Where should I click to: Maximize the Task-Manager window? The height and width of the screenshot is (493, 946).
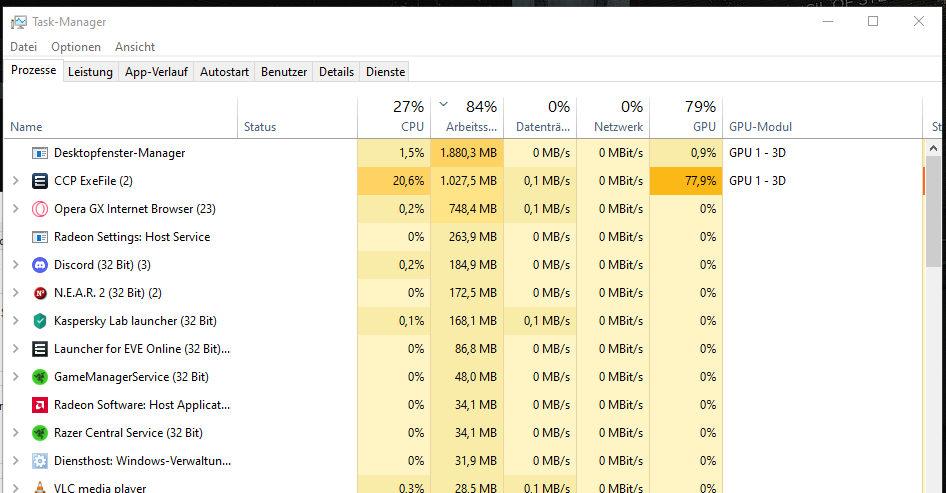pyautogui.click(x=873, y=22)
